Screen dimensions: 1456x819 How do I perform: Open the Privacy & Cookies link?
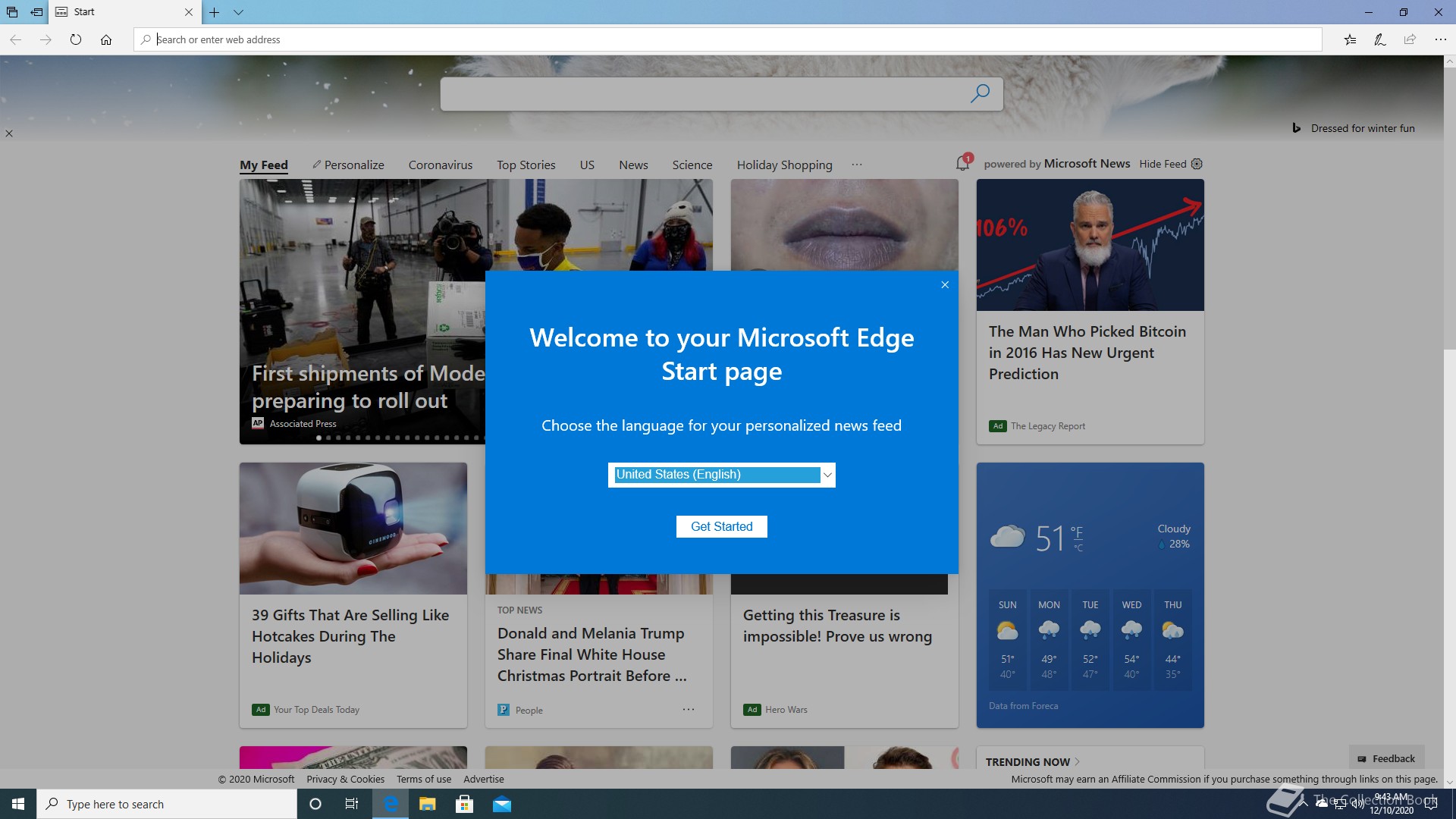[345, 779]
